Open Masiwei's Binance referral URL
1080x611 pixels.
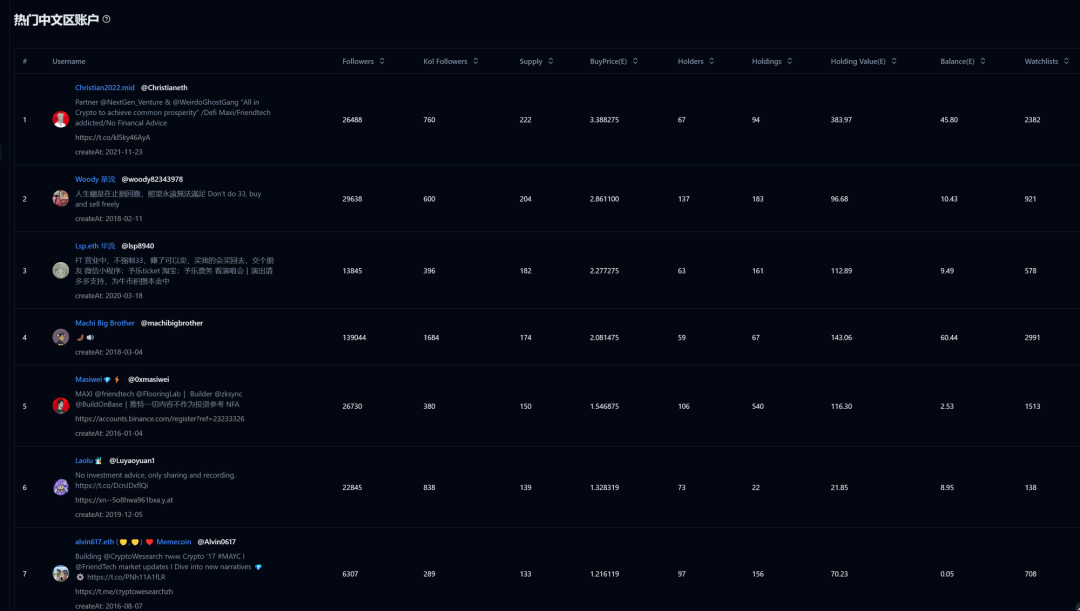click(160, 419)
